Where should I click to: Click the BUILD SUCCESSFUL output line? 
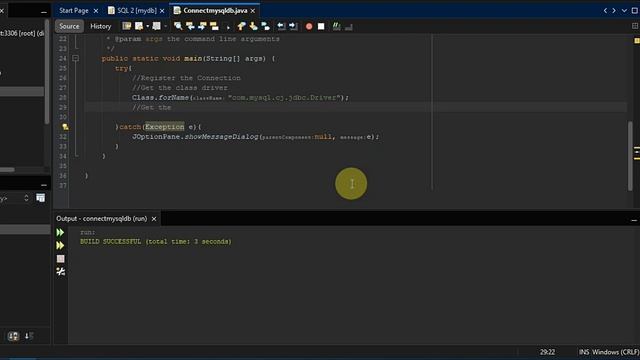156,242
